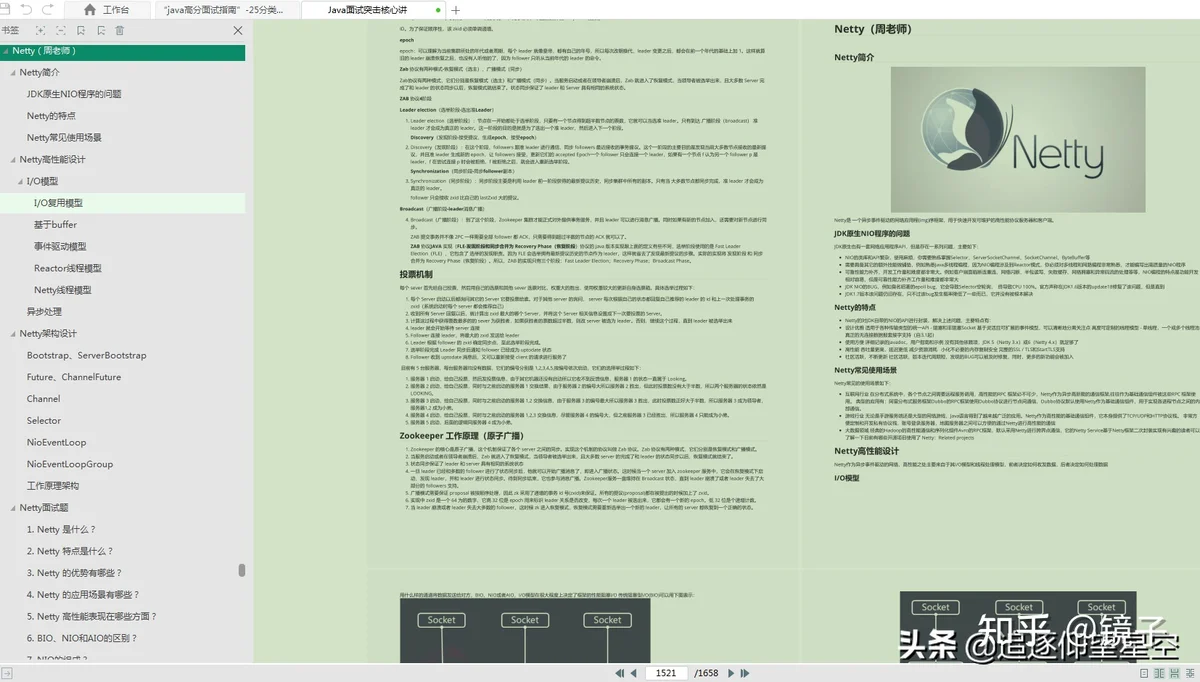Image resolution: width=1200 pixels, height=682 pixels.
Task: Go to the next page arrow
Action: point(730,673)
